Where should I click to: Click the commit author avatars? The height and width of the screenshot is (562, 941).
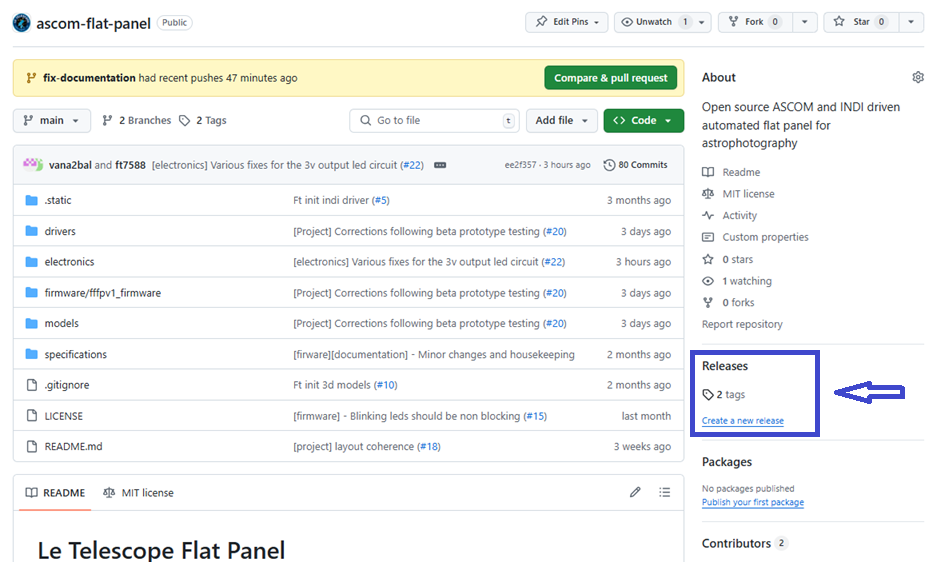[33, 164]
